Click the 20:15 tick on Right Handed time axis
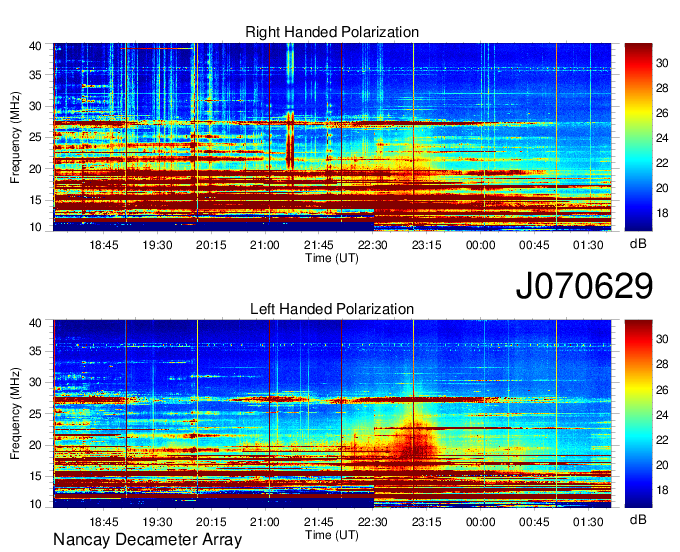Viewport: 680px width, 552px height. tap(211, 245)
